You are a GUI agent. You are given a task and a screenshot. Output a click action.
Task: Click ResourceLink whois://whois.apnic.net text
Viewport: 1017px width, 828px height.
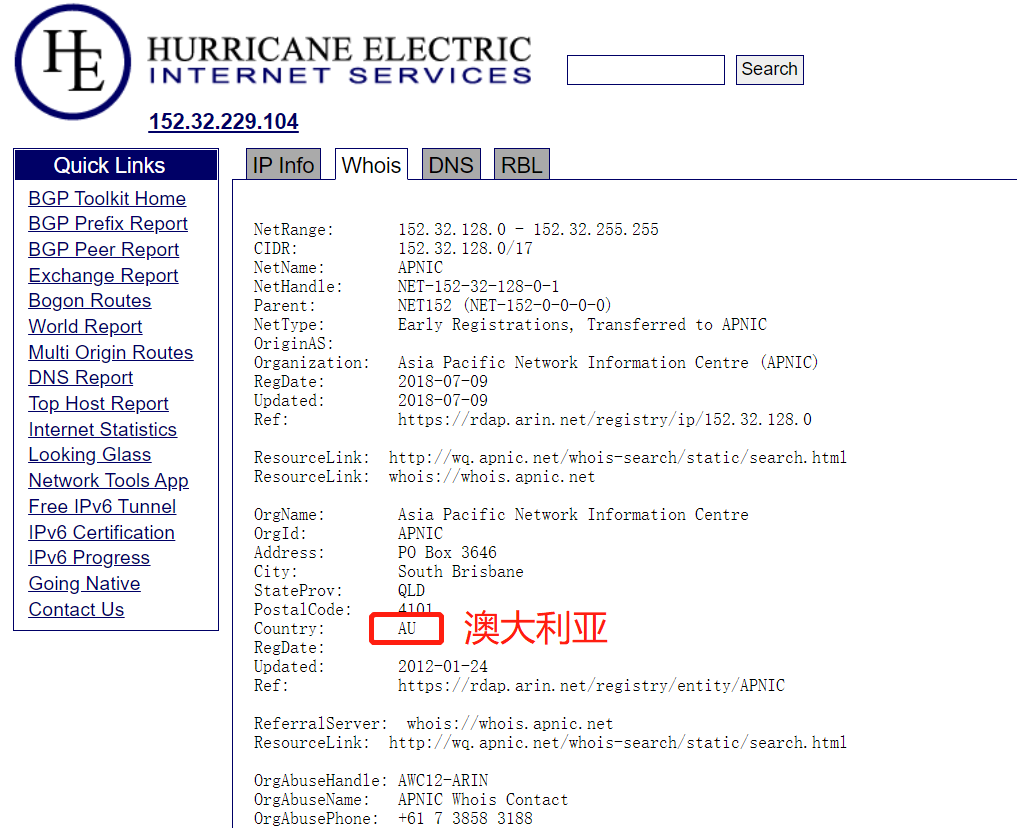pyautogui.click(x=492, y=477)
